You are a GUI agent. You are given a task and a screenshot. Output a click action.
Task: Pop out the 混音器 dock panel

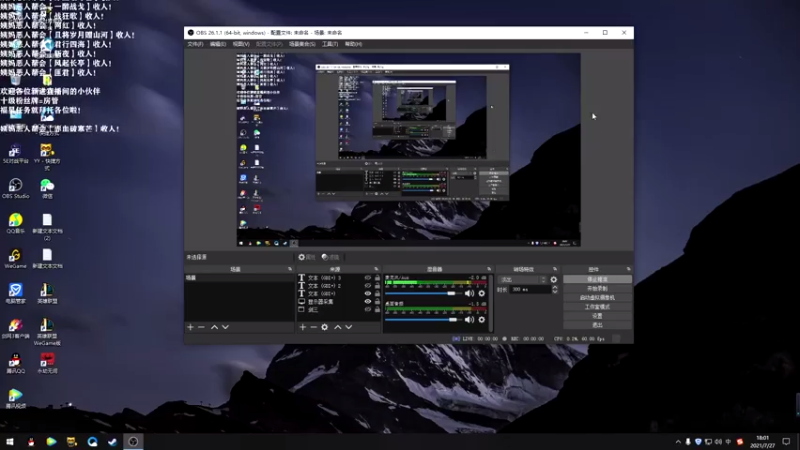(489, 269)
